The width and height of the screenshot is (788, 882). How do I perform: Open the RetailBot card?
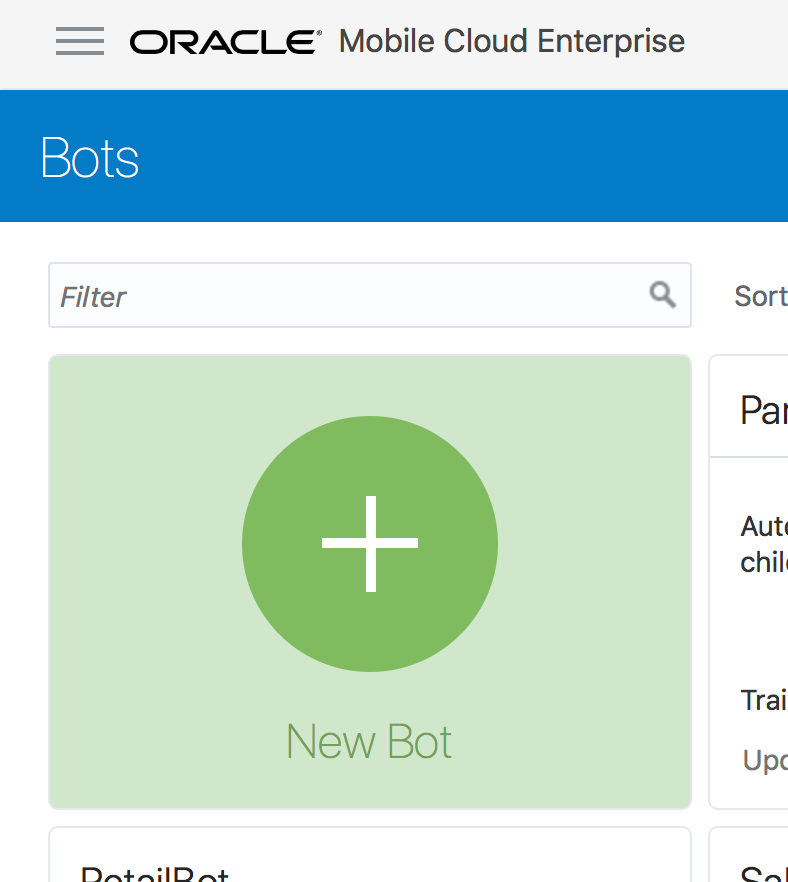370,854
